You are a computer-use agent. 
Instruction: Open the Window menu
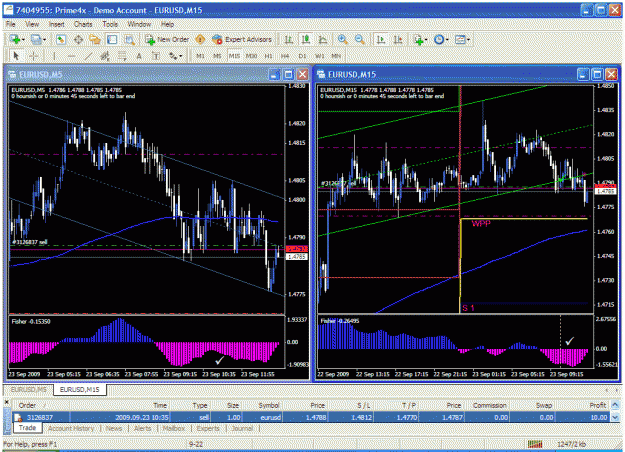[x=139, y=24]
